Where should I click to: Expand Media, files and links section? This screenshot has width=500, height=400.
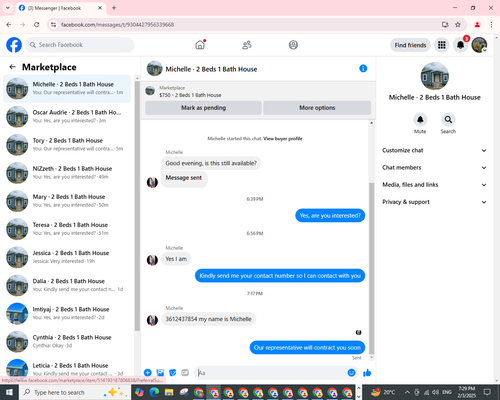click(x=434, y=185)
